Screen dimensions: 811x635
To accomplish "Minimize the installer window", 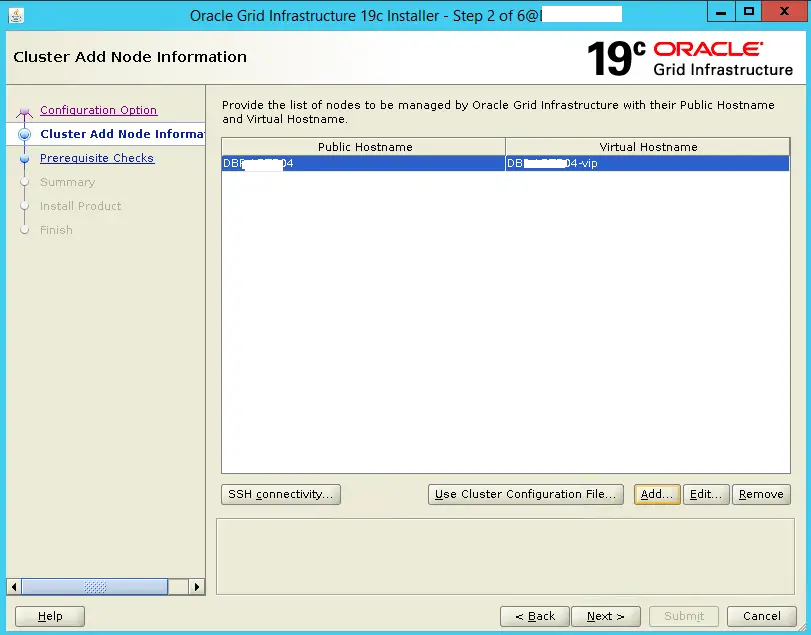I will pyautogui.click(x=721, y=12).
